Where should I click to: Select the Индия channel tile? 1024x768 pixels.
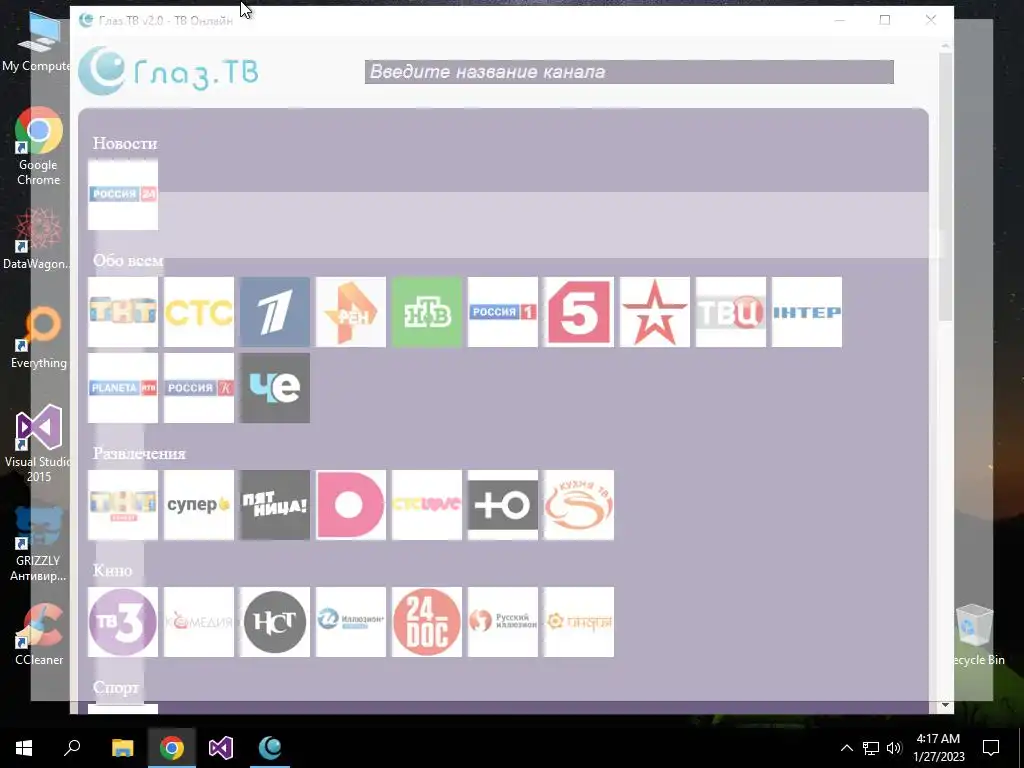coord(579,622)
